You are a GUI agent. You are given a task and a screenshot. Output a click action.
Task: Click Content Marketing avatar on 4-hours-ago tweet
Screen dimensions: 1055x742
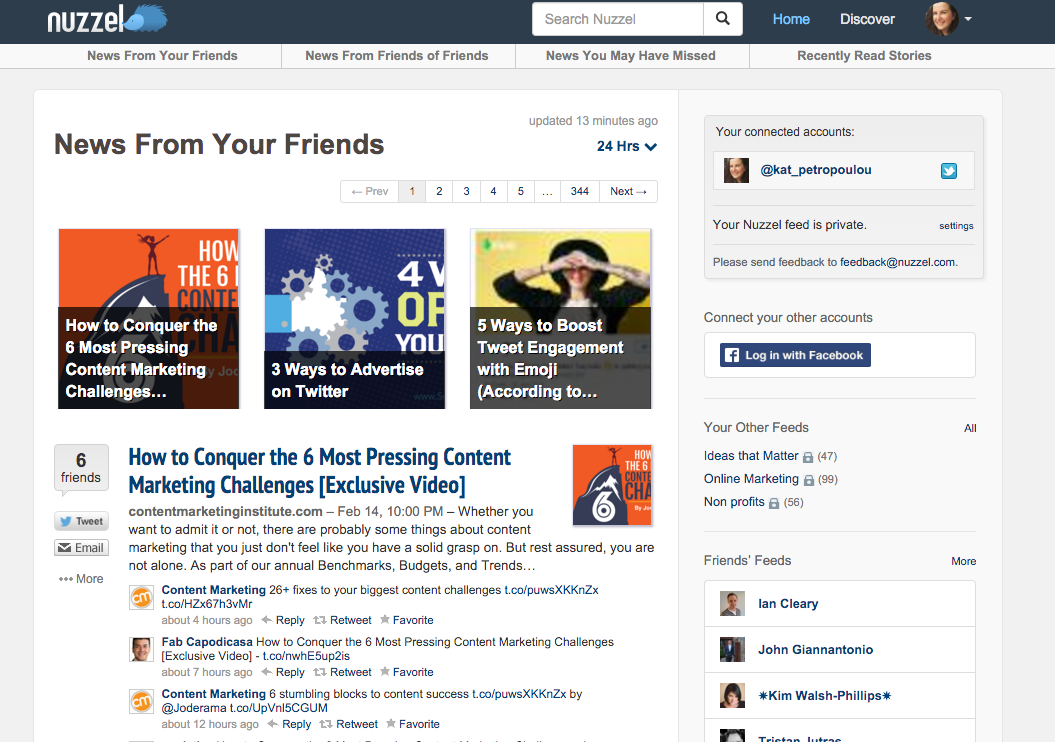pos(141,597)
